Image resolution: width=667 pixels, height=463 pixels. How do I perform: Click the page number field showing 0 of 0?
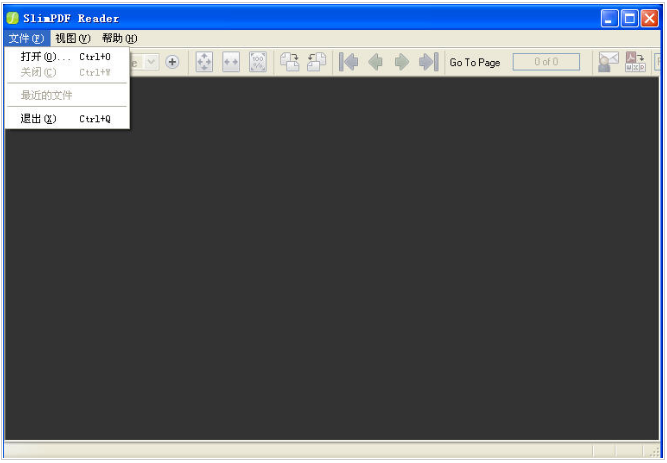point(546,62)
